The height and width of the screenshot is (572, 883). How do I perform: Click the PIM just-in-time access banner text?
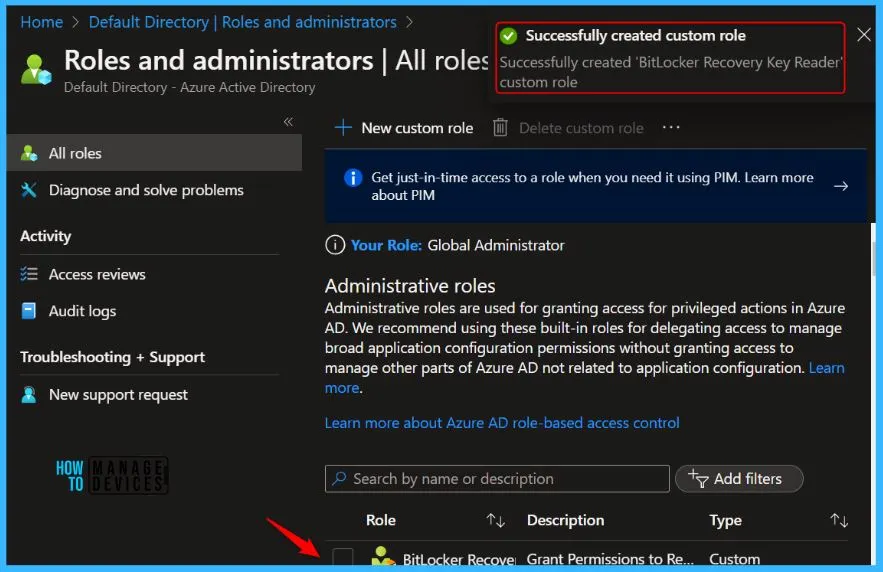click(592, 186)
